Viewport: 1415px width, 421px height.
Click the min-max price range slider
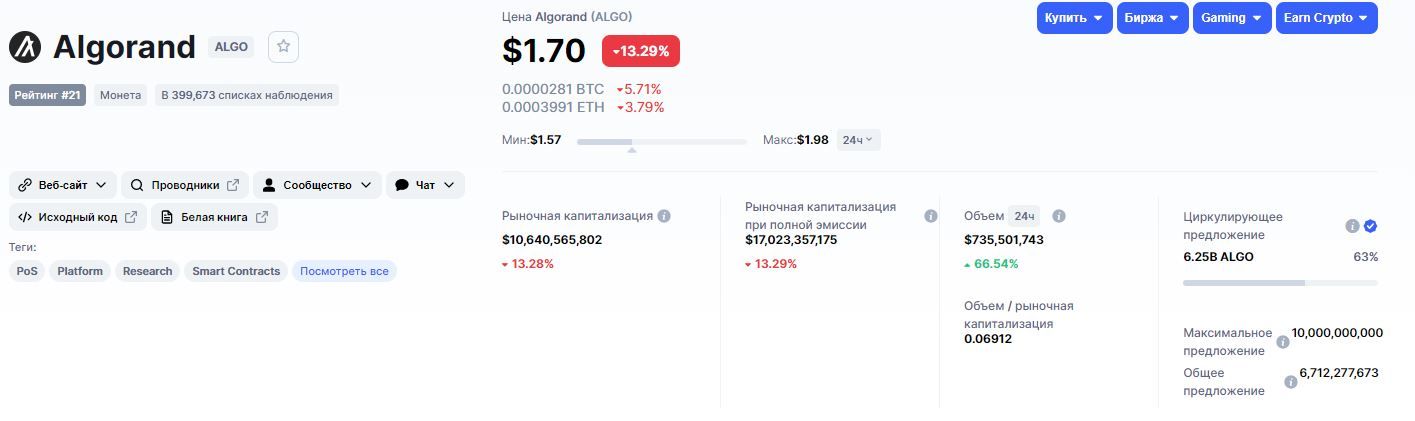(661, 142)
